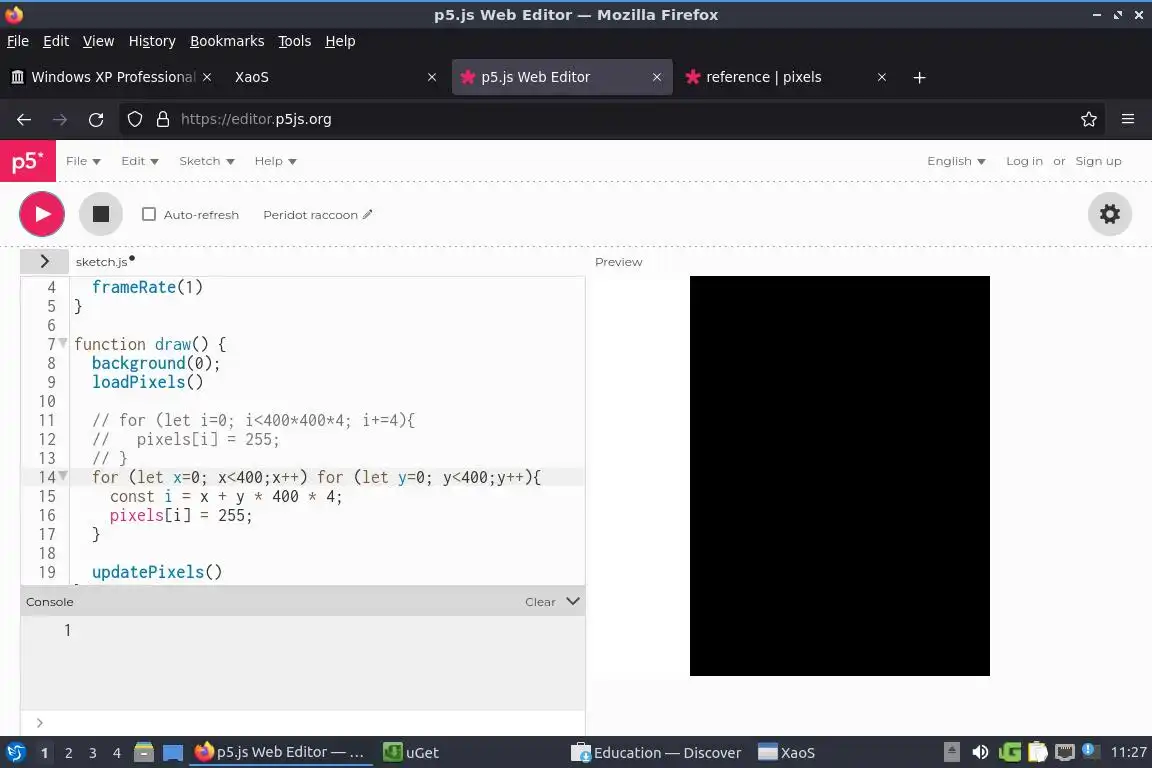Enable the Auto-refresh checkbox
Screen dimensions: 1152x768
pyautogui.click(x=149, y=214)
